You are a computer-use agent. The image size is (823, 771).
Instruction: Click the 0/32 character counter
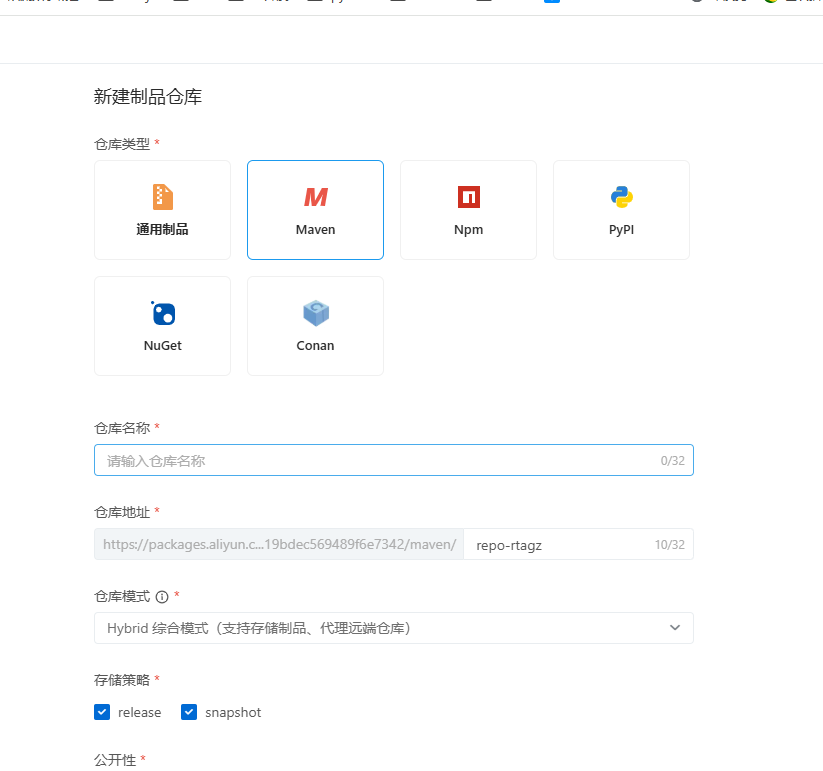(672, 461)
